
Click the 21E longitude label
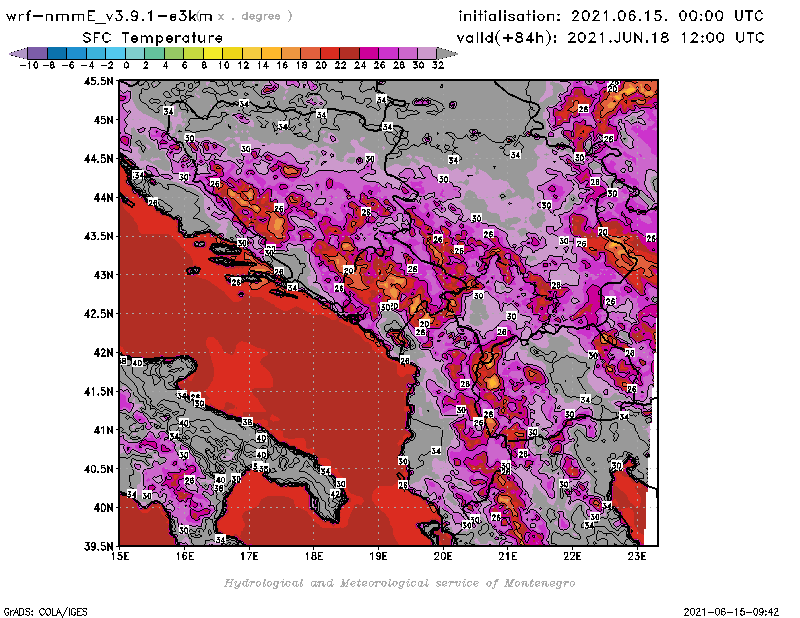tap(508, 556)
